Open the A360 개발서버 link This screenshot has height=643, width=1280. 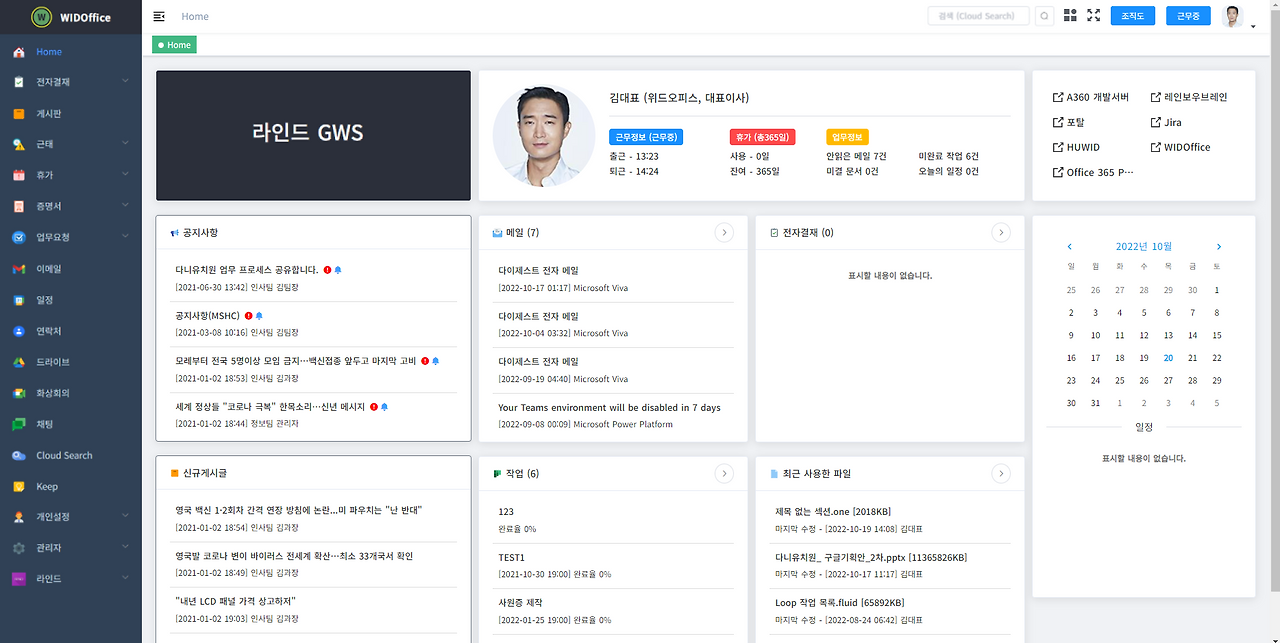click(1091, 97)
